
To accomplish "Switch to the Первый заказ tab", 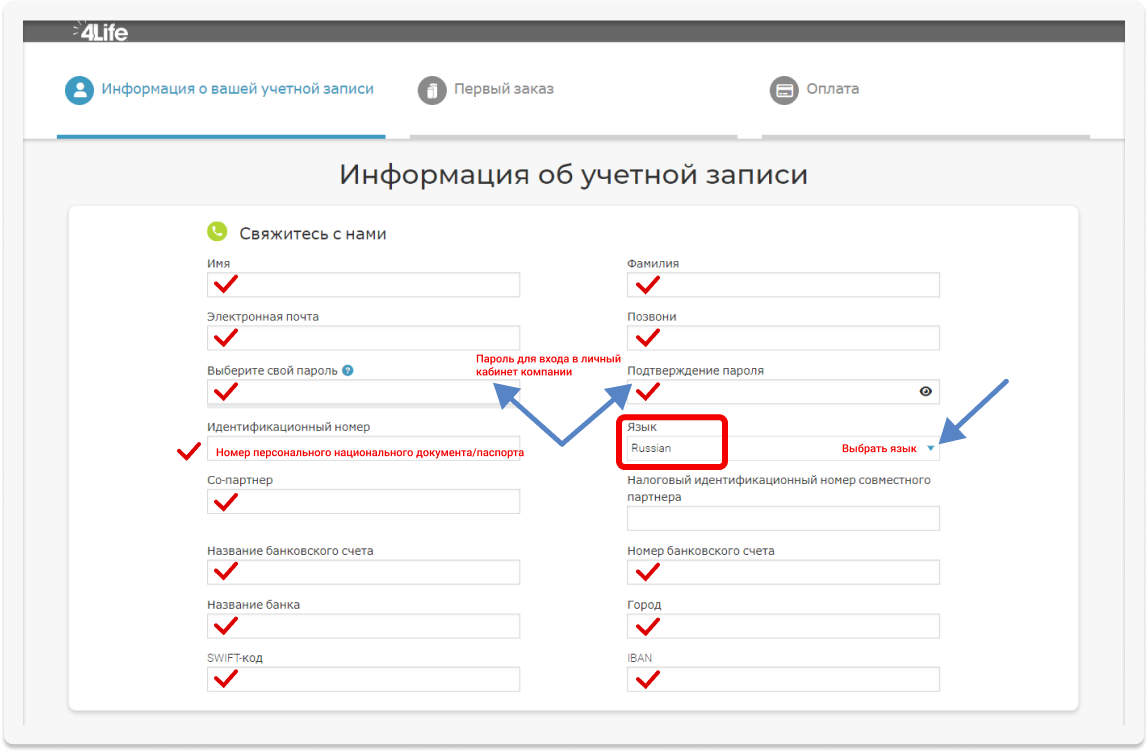I will (x=503, y=89).
